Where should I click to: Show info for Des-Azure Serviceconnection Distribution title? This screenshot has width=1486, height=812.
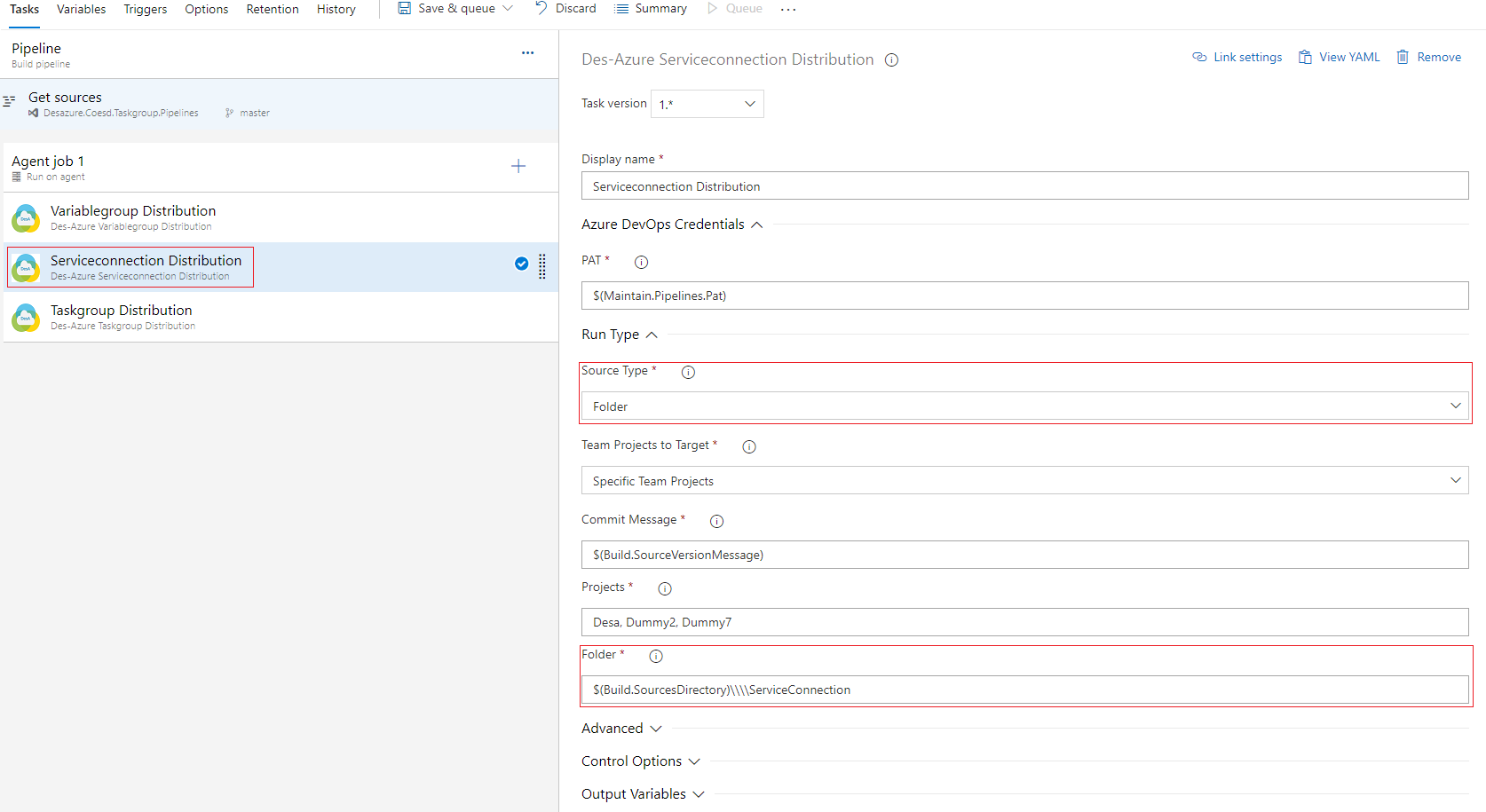[892, 60]
